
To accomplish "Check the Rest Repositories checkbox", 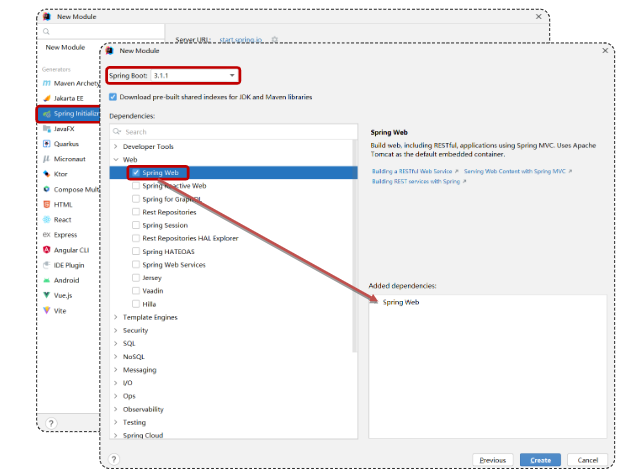I will coord(136,212).
